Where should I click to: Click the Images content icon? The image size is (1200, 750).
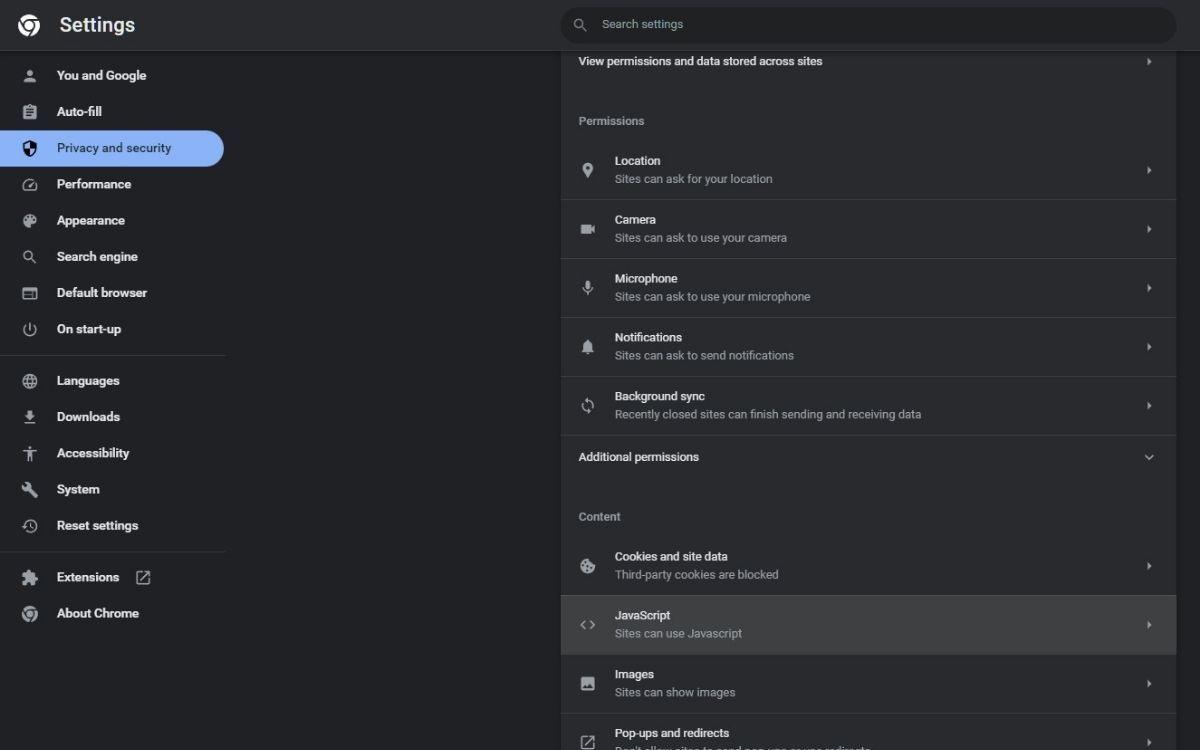tap(588, 684)
